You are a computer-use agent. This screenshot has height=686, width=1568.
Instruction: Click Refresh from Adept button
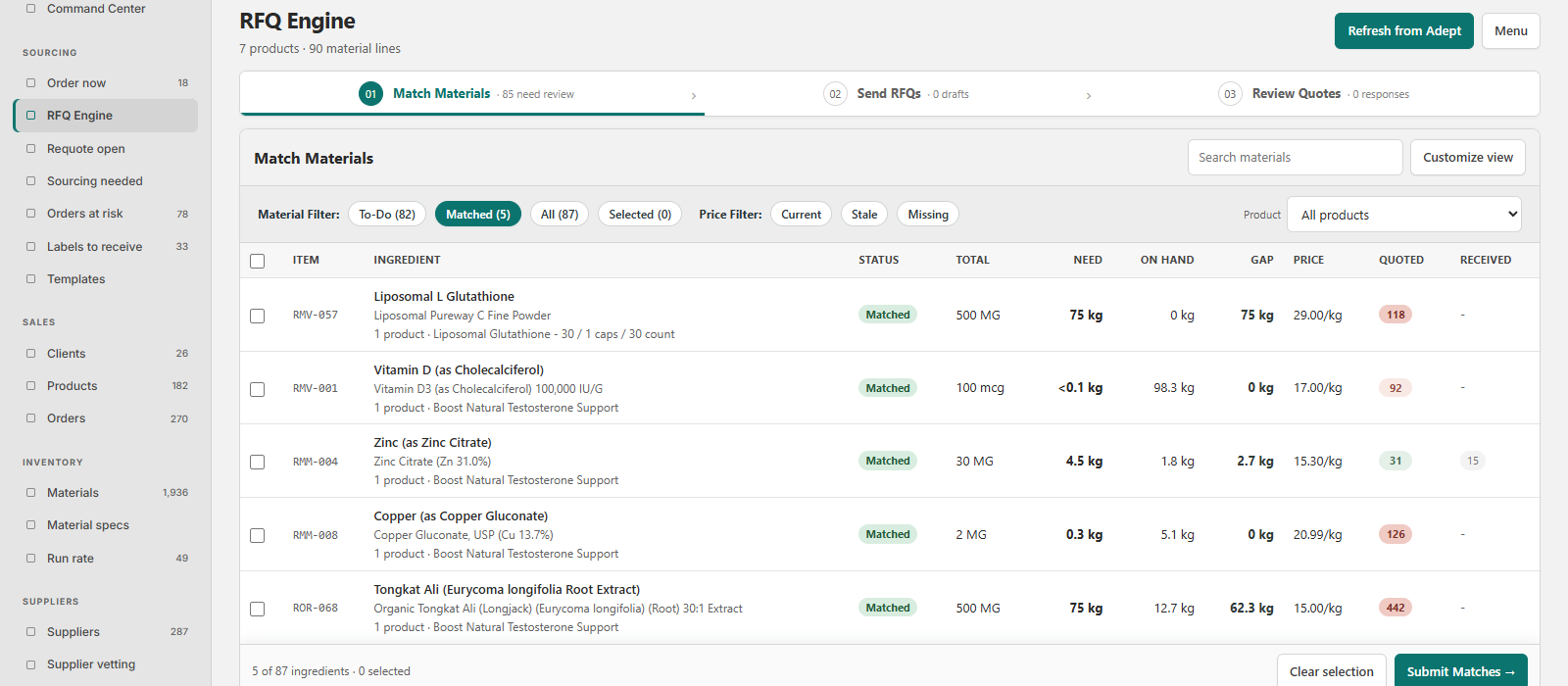(x=1404, y=31)
